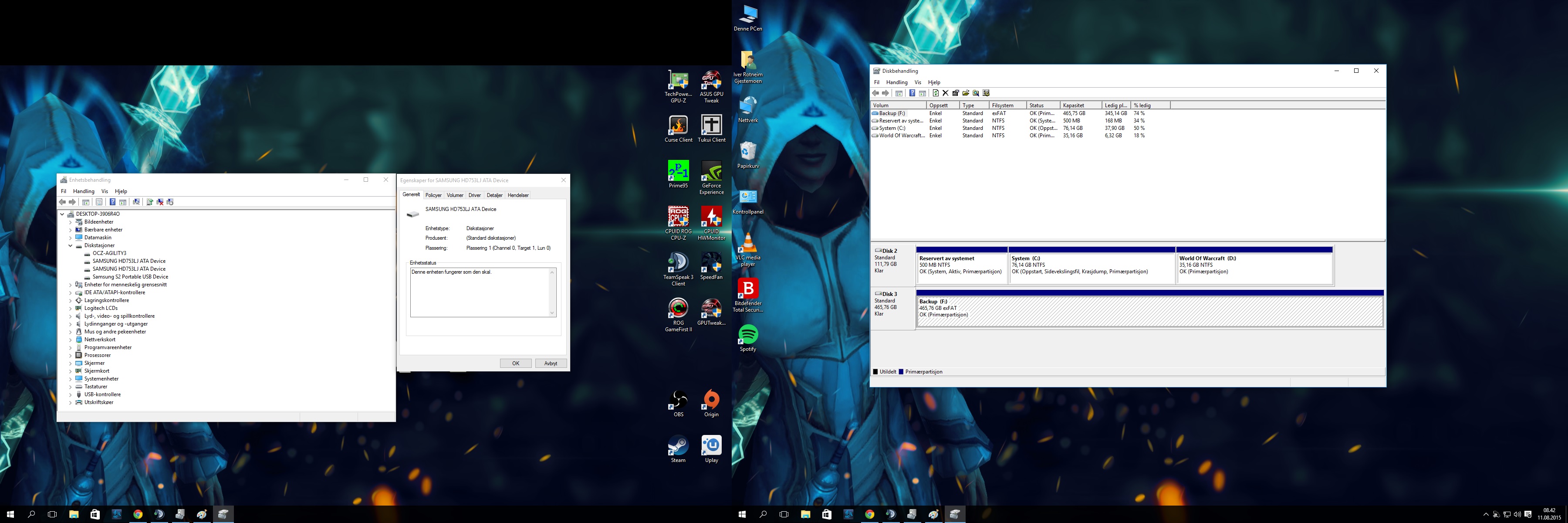The image size is (1568, 523).
Task: Expand the USB-kontrollere node
Action: (x=71, y=394)
